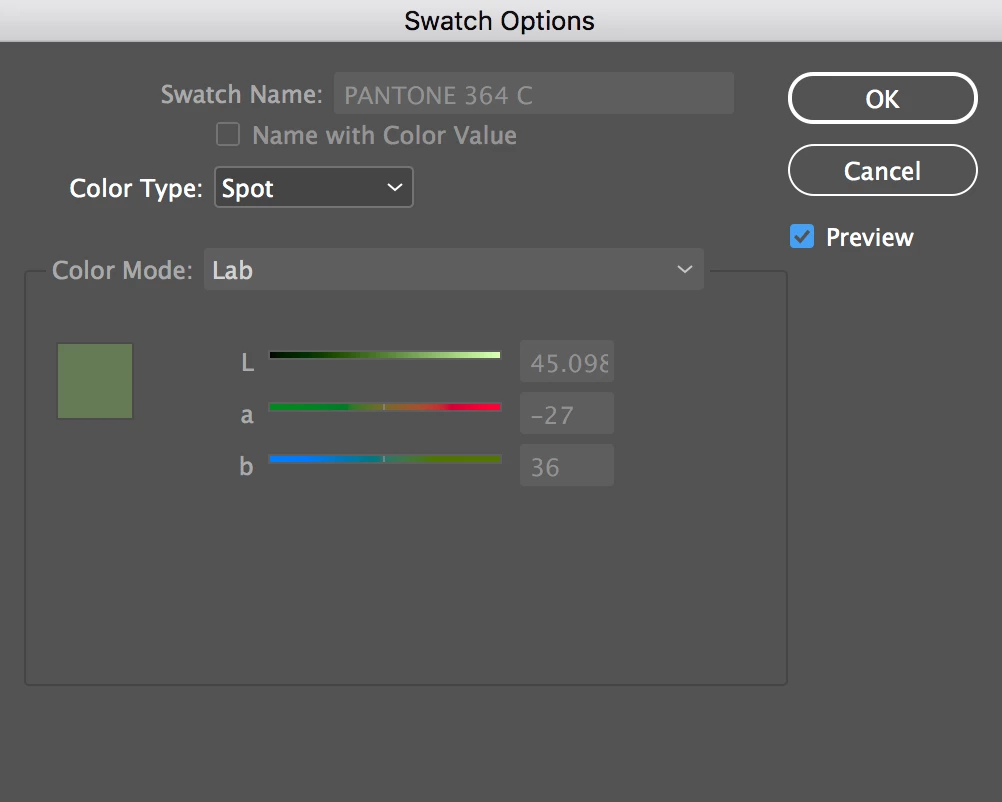
Task: Enable Name with Color Value checkbox
Action: coord(228,135)
